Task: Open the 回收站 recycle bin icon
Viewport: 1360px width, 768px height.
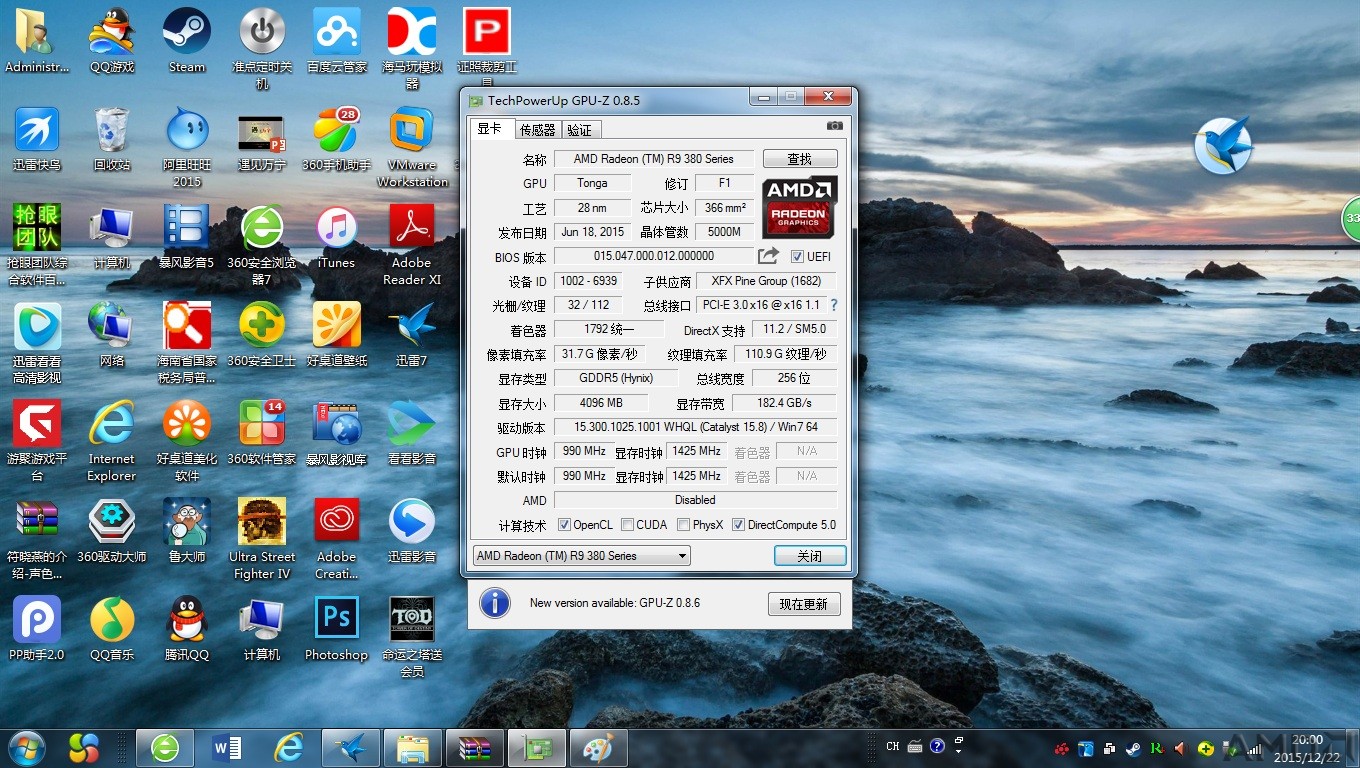Action: [x=112, y=140]
